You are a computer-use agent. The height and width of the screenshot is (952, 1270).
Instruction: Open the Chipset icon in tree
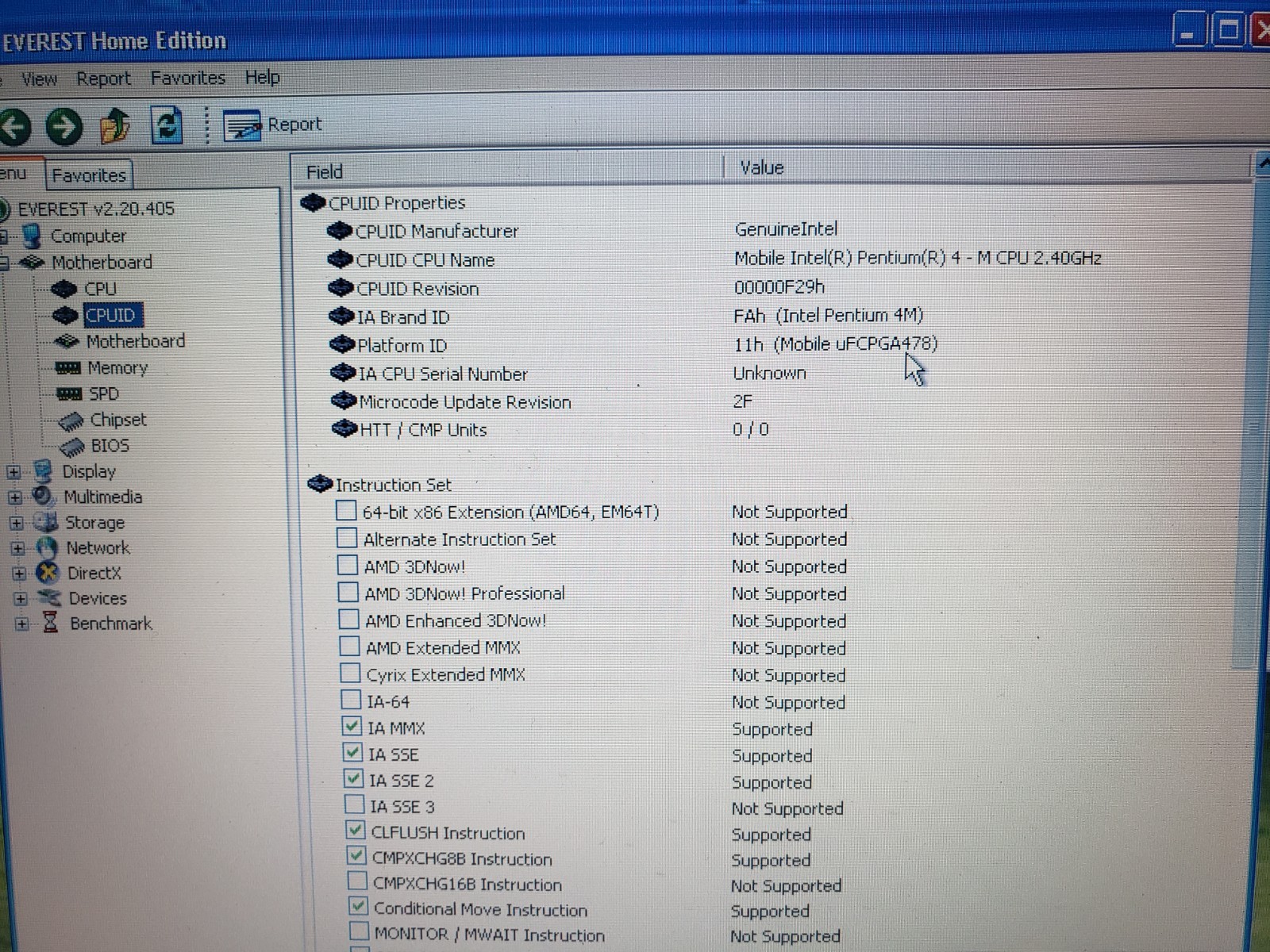[71, 420]
